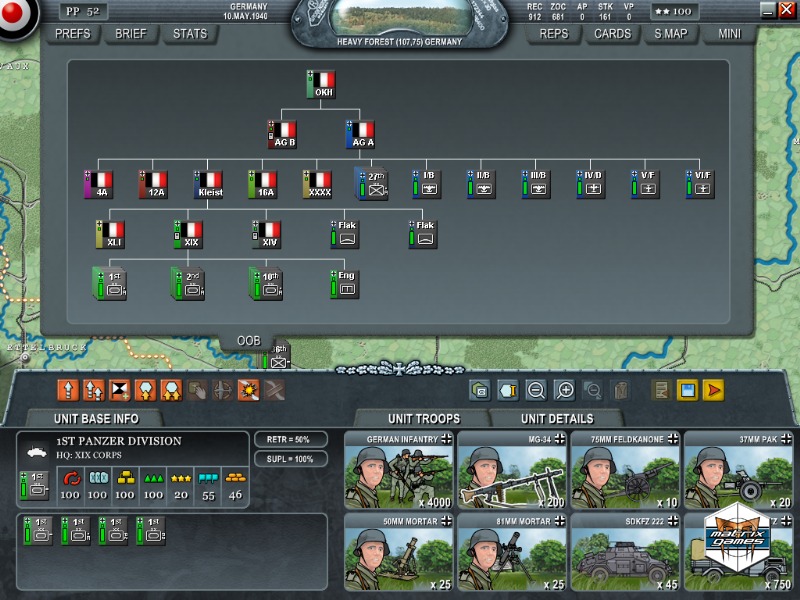800x600 pixels.
Task: Toggle the S.MAP strategic map view
Action: click(671, 33)
